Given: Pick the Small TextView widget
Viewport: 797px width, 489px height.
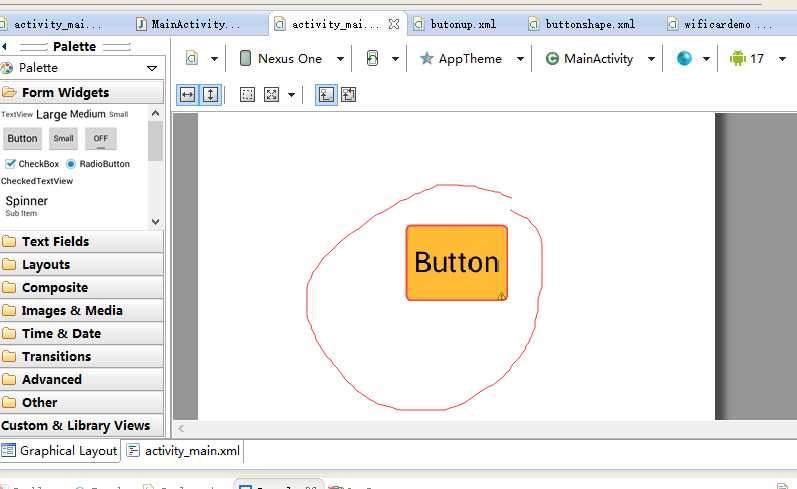Looking at the screenshot, I should (x=118, y=114).
